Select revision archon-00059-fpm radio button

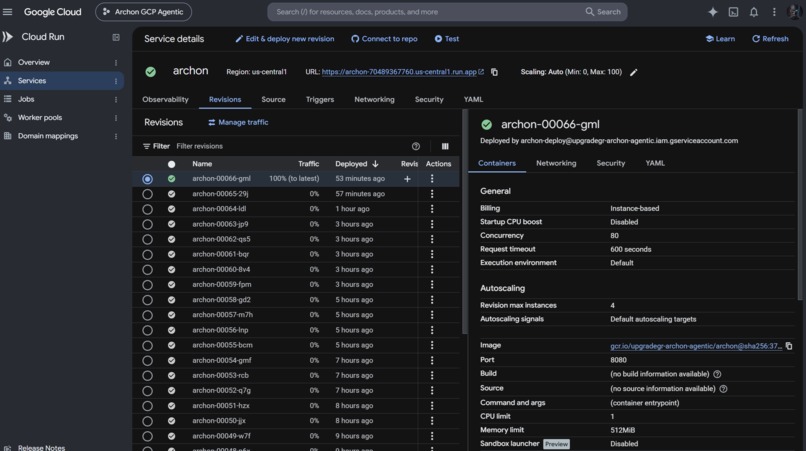point(148,285)
